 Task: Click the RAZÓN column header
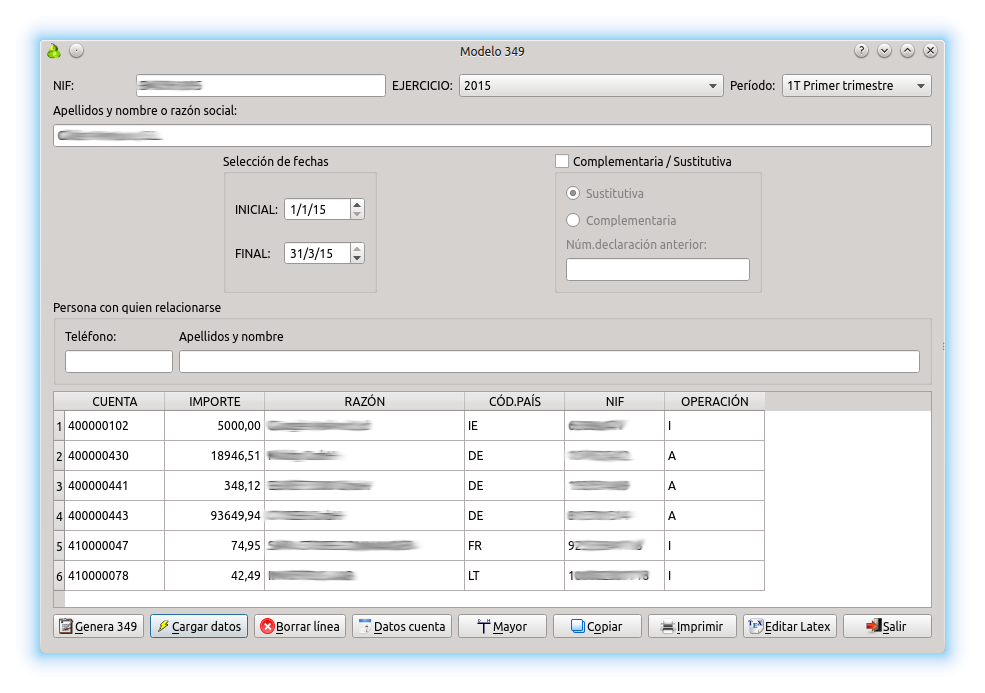click(364, 401)
